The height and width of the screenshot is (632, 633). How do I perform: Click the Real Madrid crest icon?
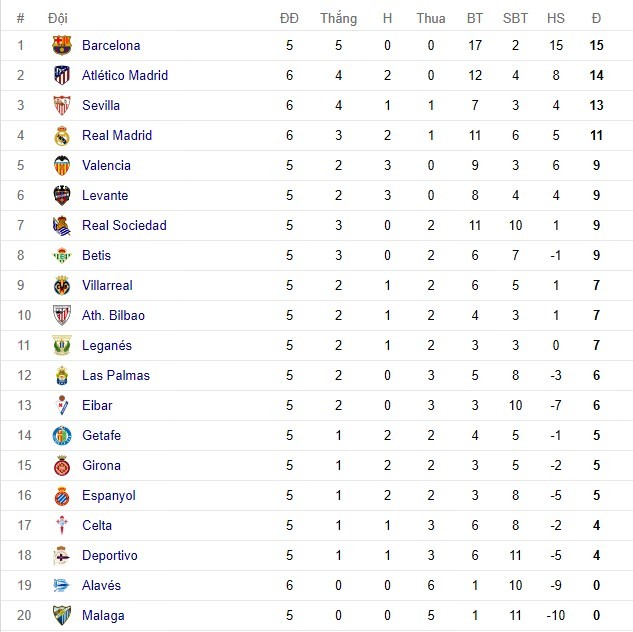(62, 135)
